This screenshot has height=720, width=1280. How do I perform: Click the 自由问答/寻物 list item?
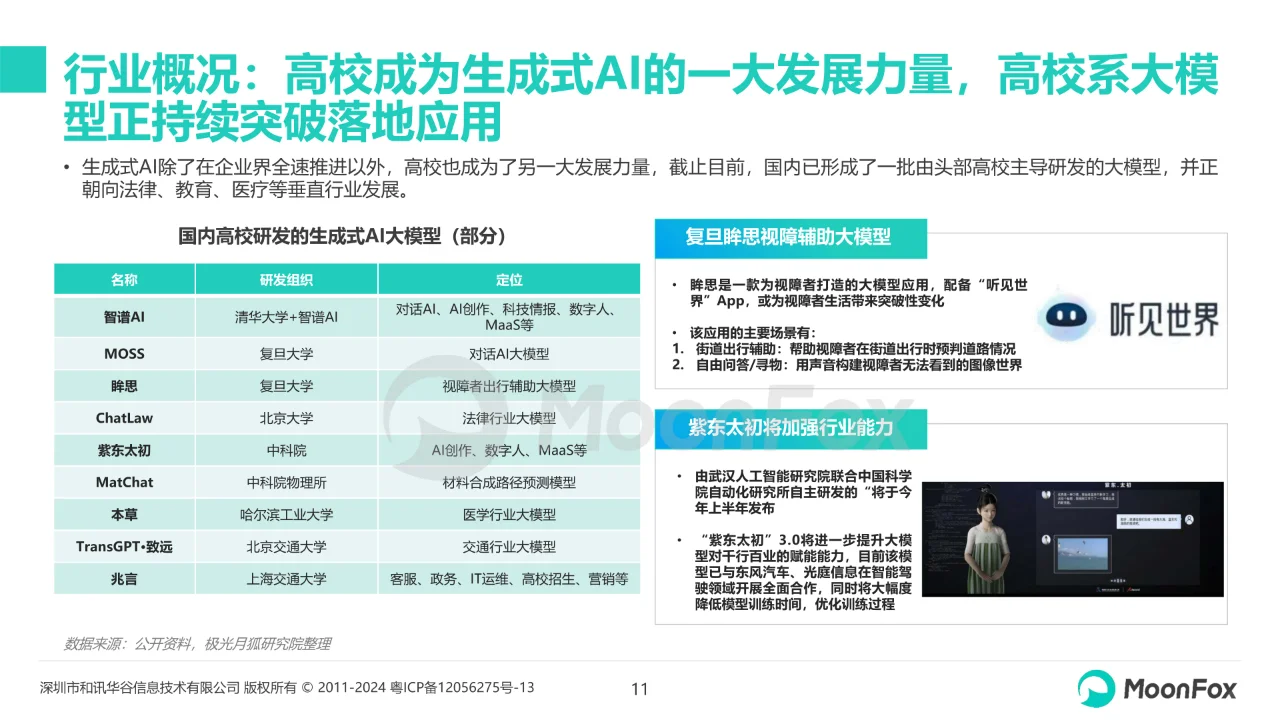(x=846, y=365)
